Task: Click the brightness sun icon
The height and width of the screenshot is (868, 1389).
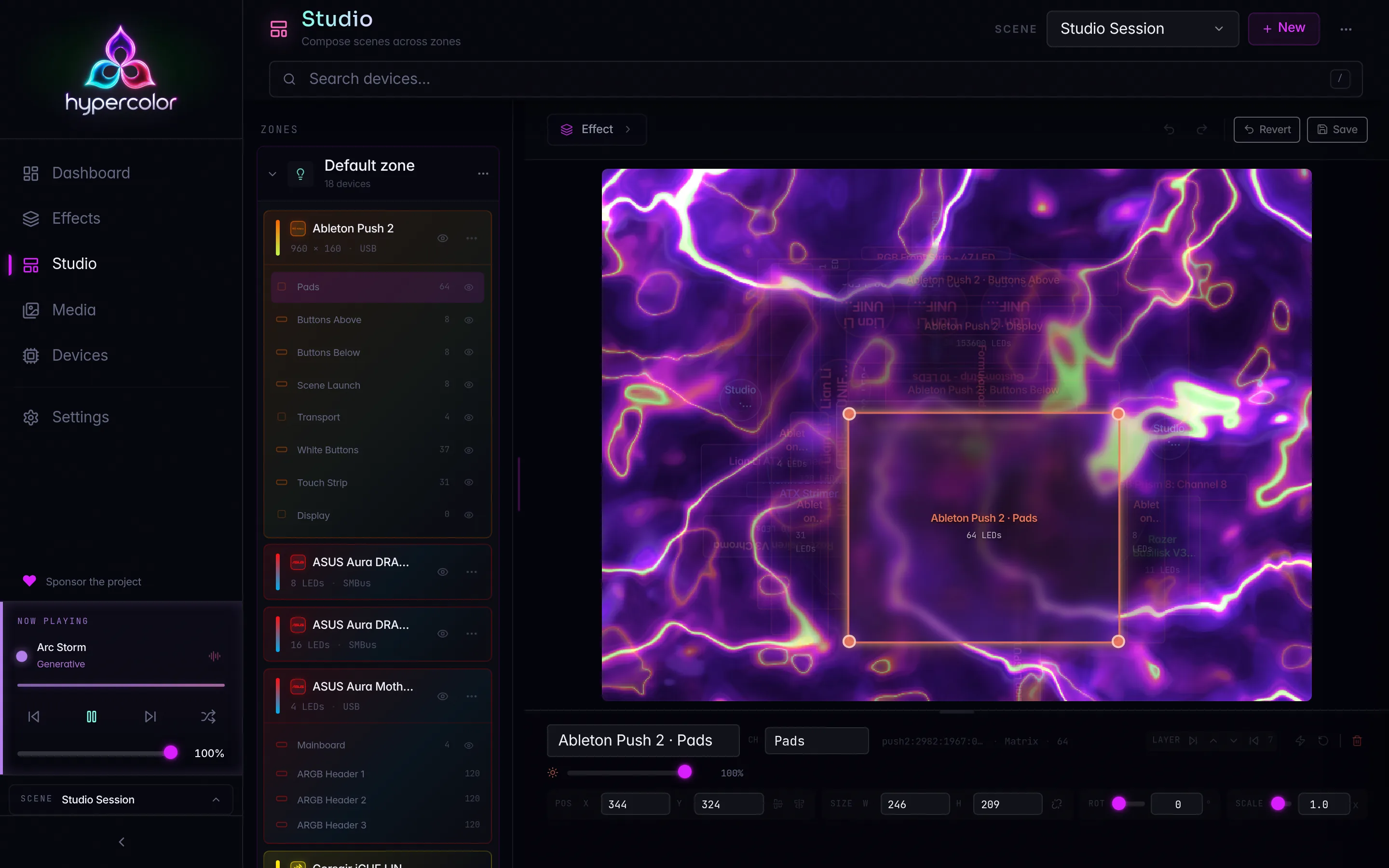Action: tap(553, 773)
